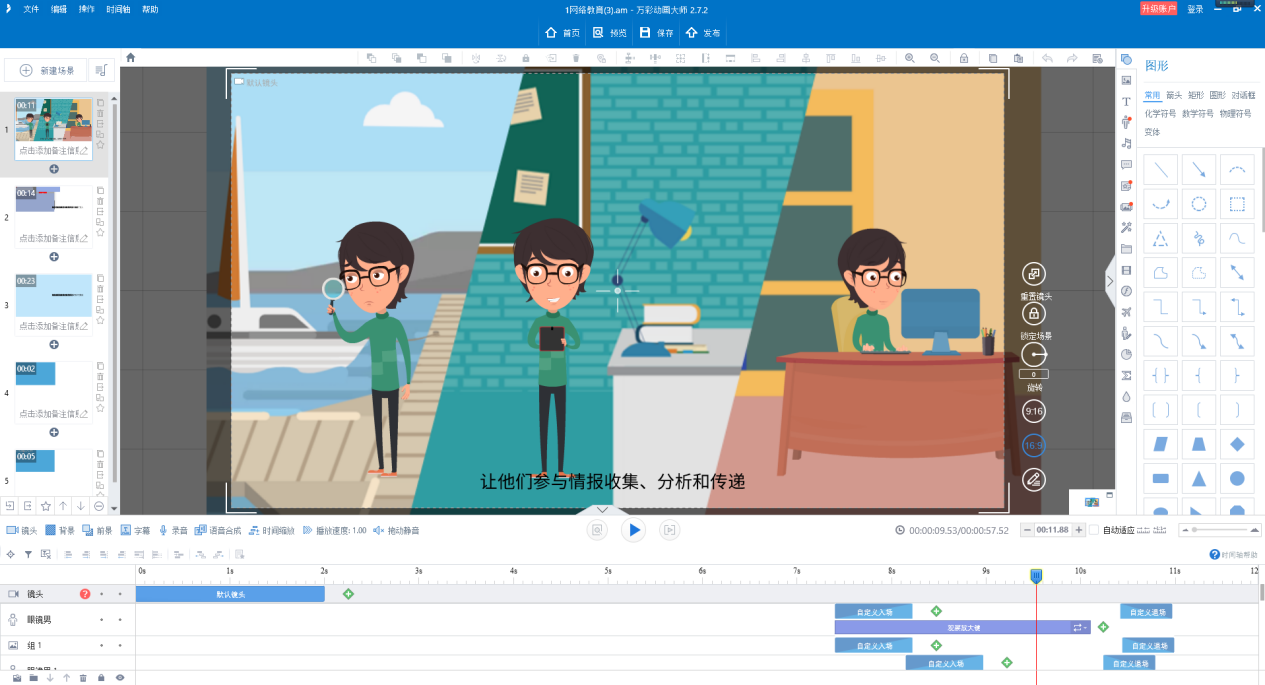Open the music library icon
Screen dimensions: 1265x685
point(1127,143)
